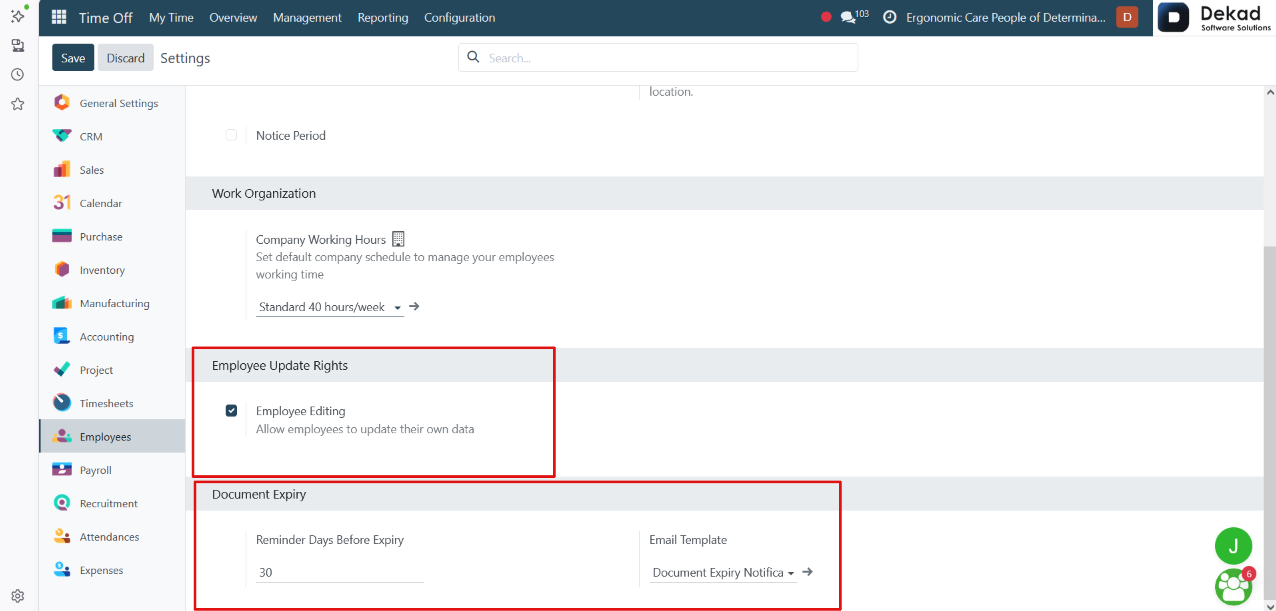Open the Standard 40 hours/week dropdown
Screen dimensions: 1276x611
[x=329, y=307]
